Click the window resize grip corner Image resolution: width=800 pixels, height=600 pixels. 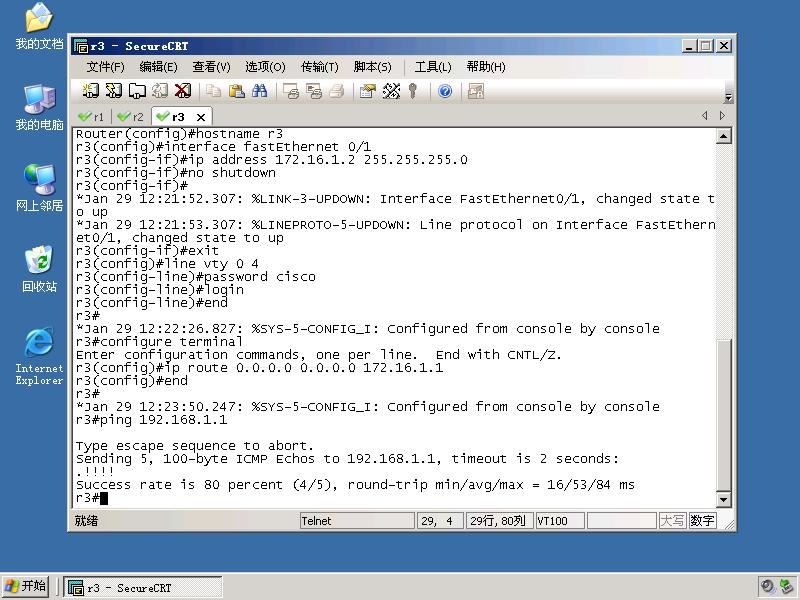pyautogui.click(x=729, y=524)
